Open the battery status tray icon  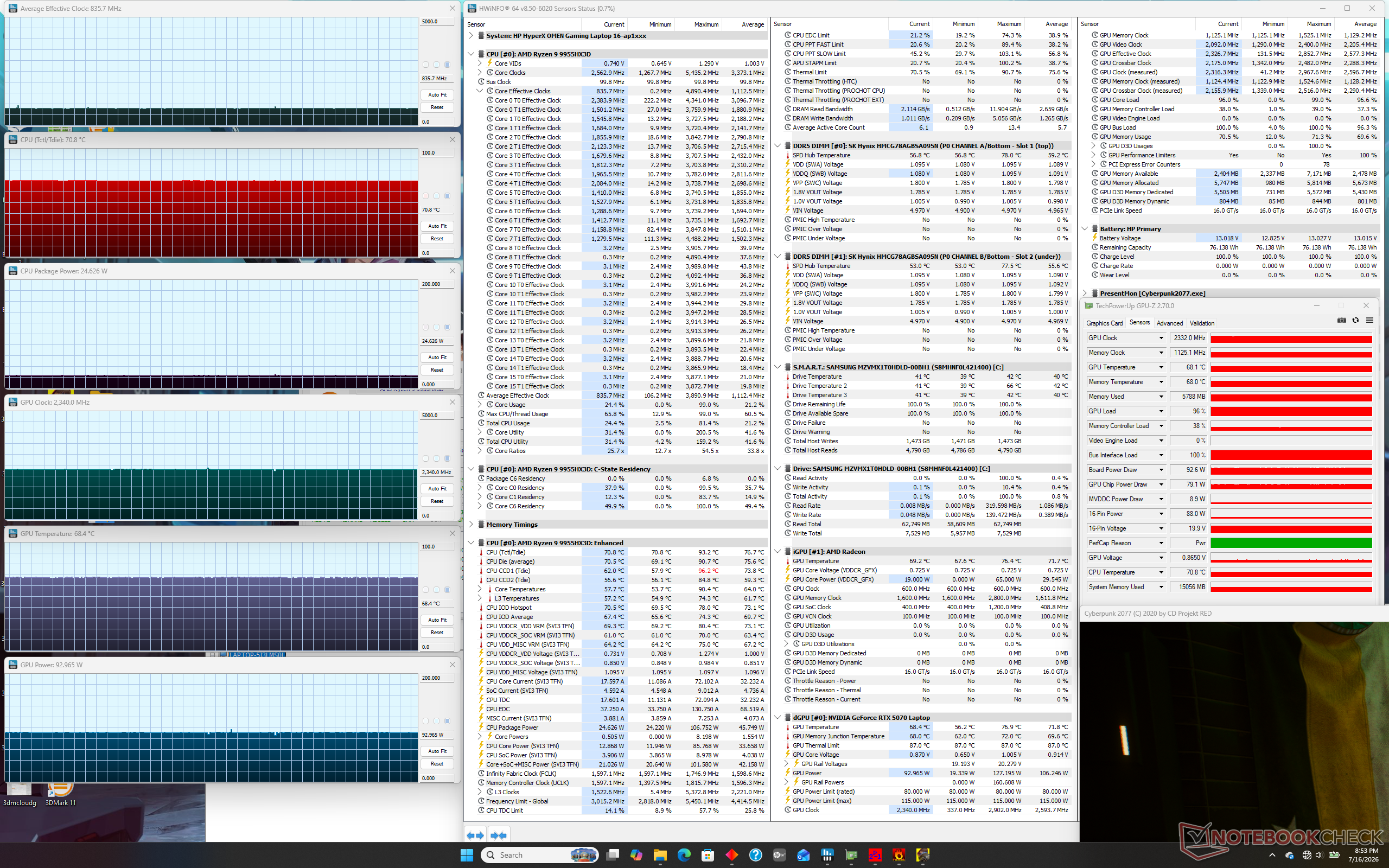point(1334,856)
